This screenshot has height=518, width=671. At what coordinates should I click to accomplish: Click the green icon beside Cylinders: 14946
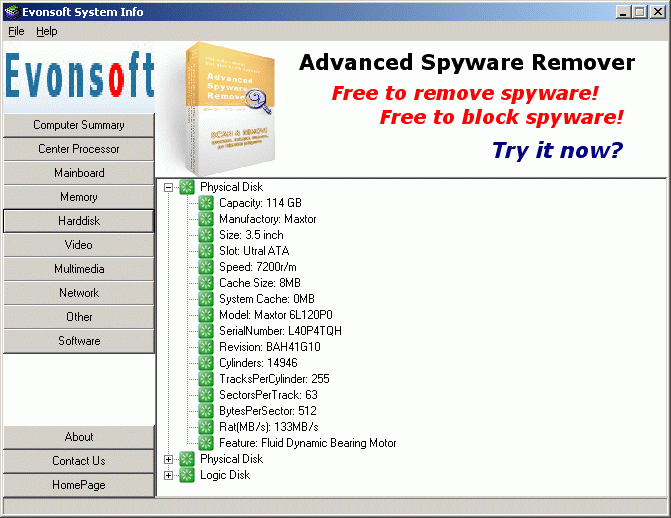(x=205, y=363)
